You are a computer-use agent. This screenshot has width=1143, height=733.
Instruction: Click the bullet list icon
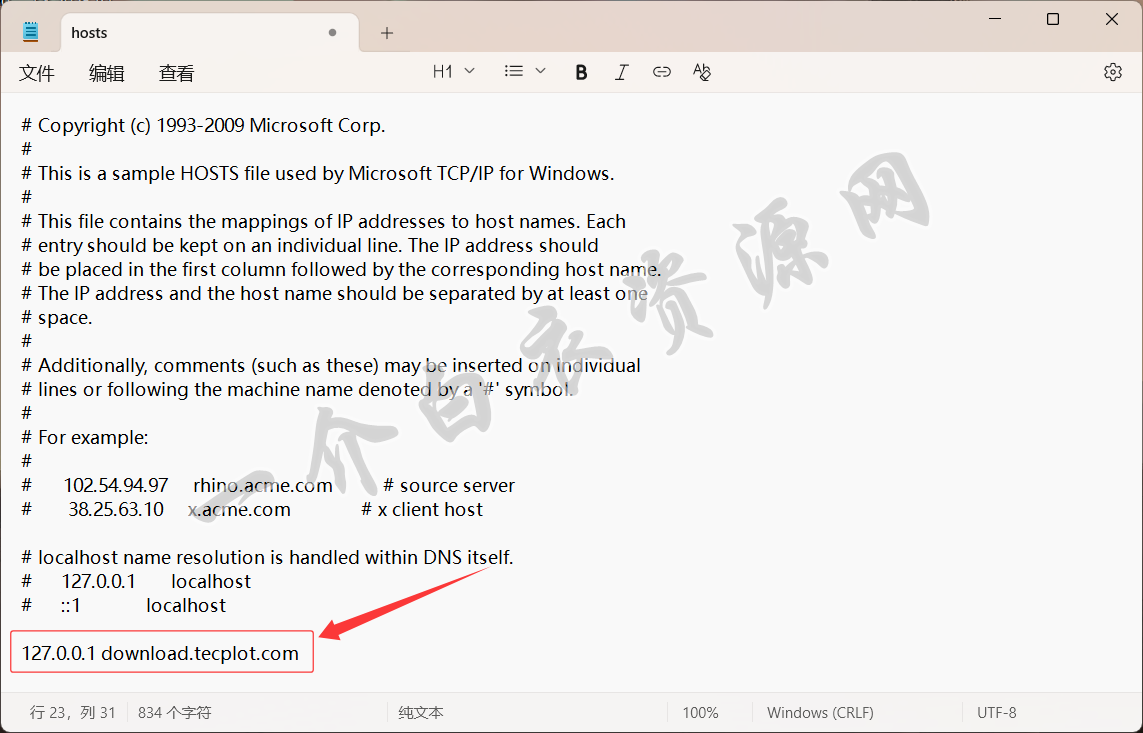(x=514, y=71)
